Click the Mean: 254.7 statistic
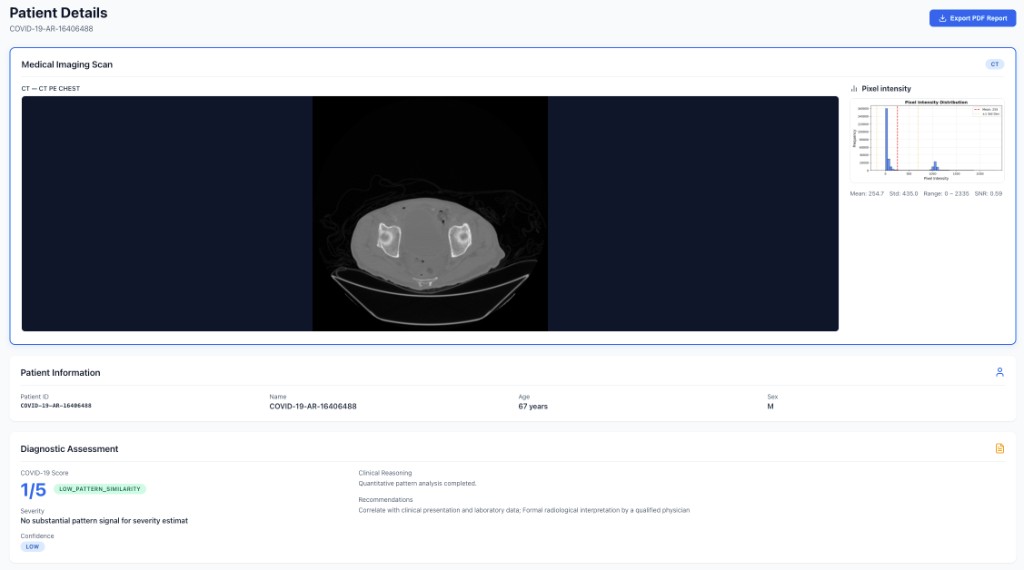1024x570 pixels. pos(867,194)
